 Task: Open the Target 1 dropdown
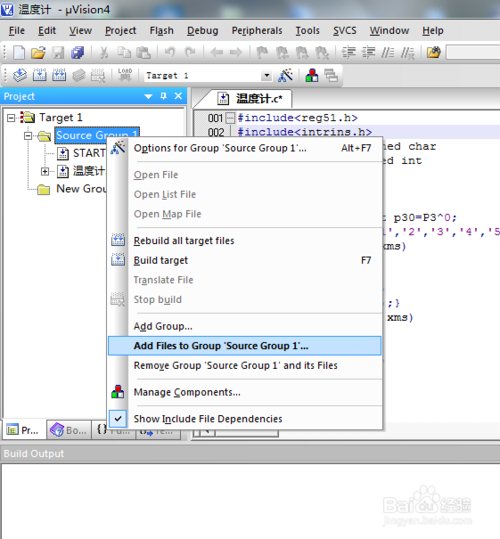pos(266,75)
